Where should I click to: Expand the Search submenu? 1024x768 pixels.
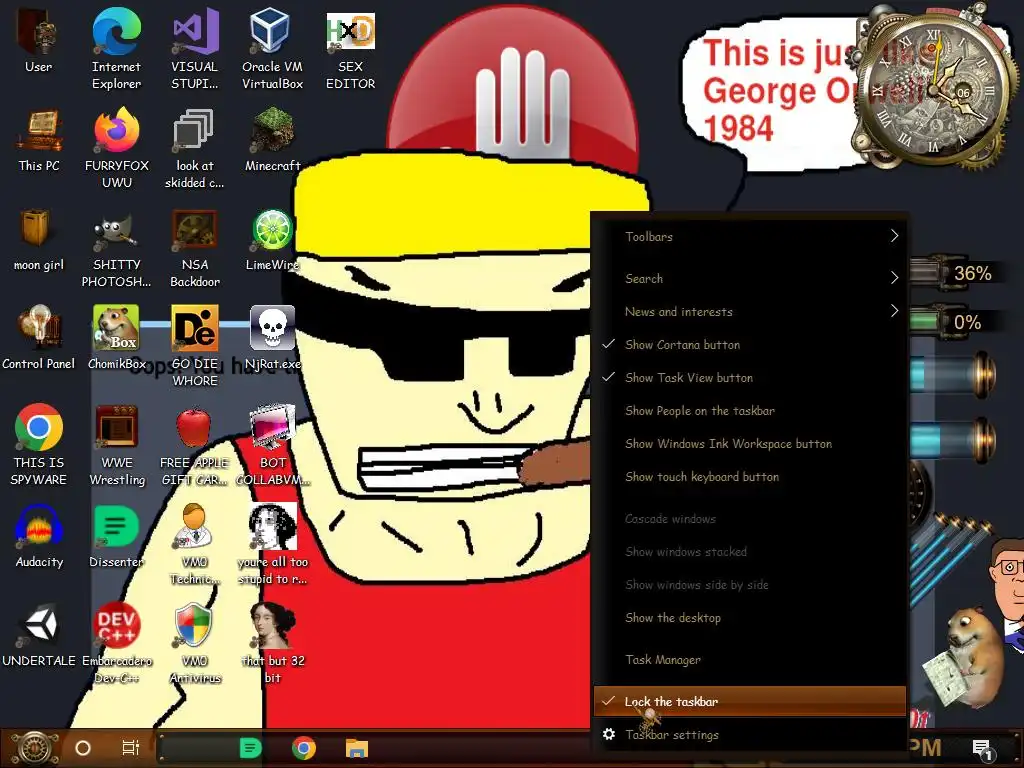click(750, 279)
